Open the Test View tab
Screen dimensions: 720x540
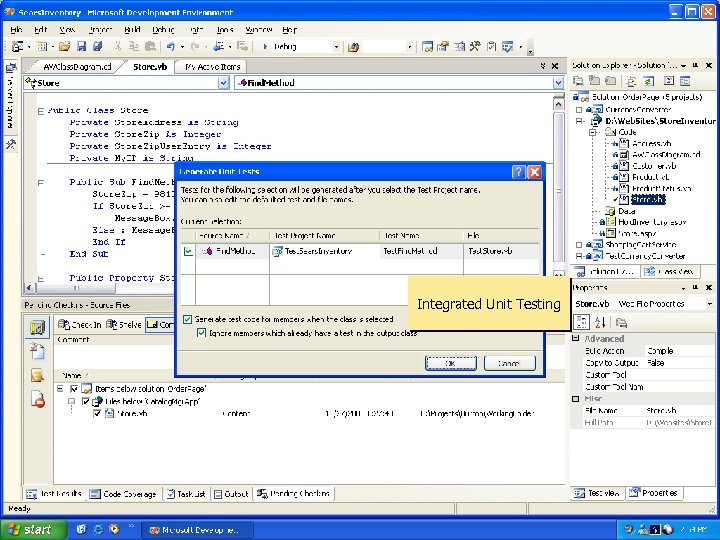click(x=598, y=493)
